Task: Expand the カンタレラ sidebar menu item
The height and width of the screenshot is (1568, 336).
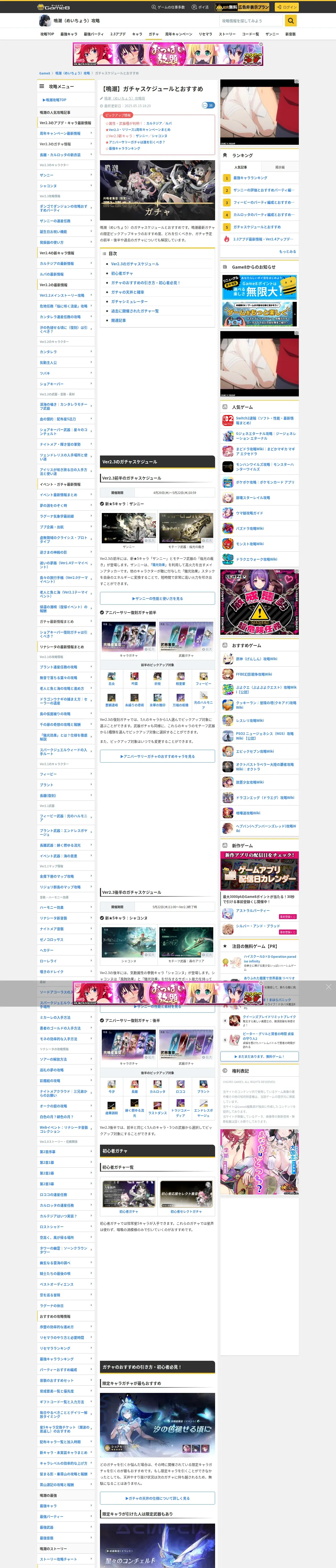Action: [x=66, y=352]
